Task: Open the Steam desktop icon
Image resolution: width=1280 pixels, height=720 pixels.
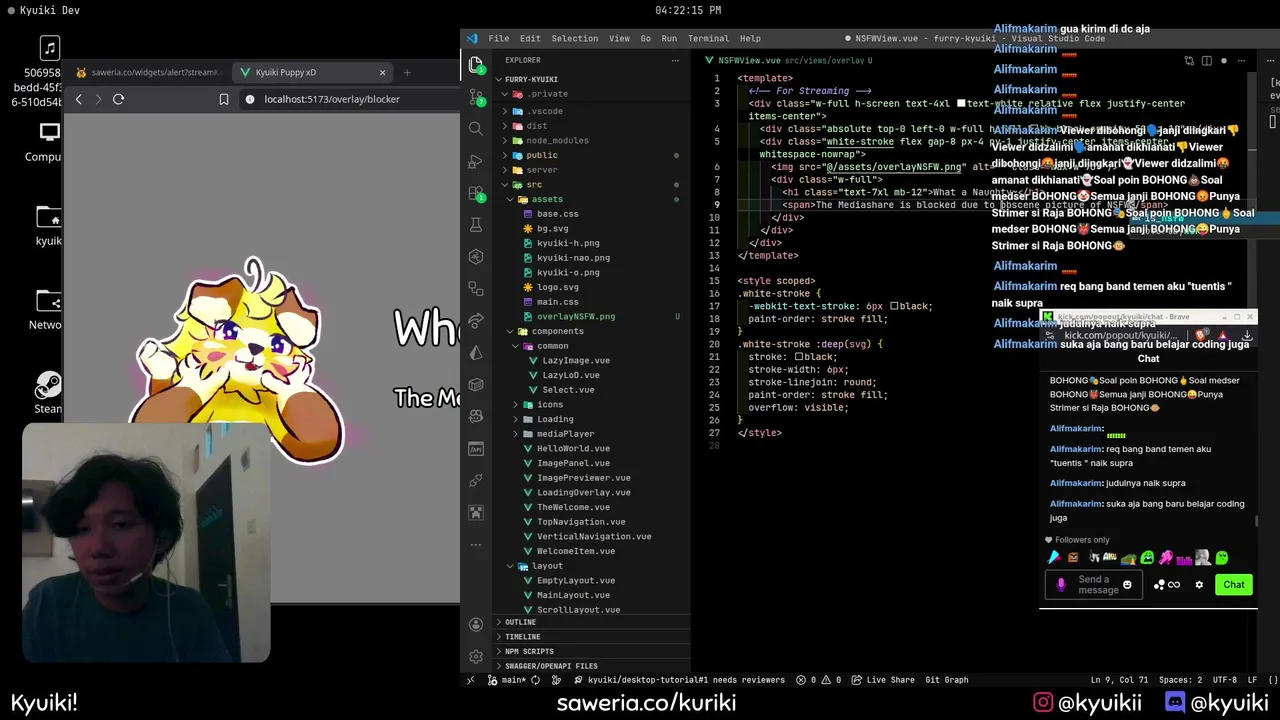Action: point(48,392)
